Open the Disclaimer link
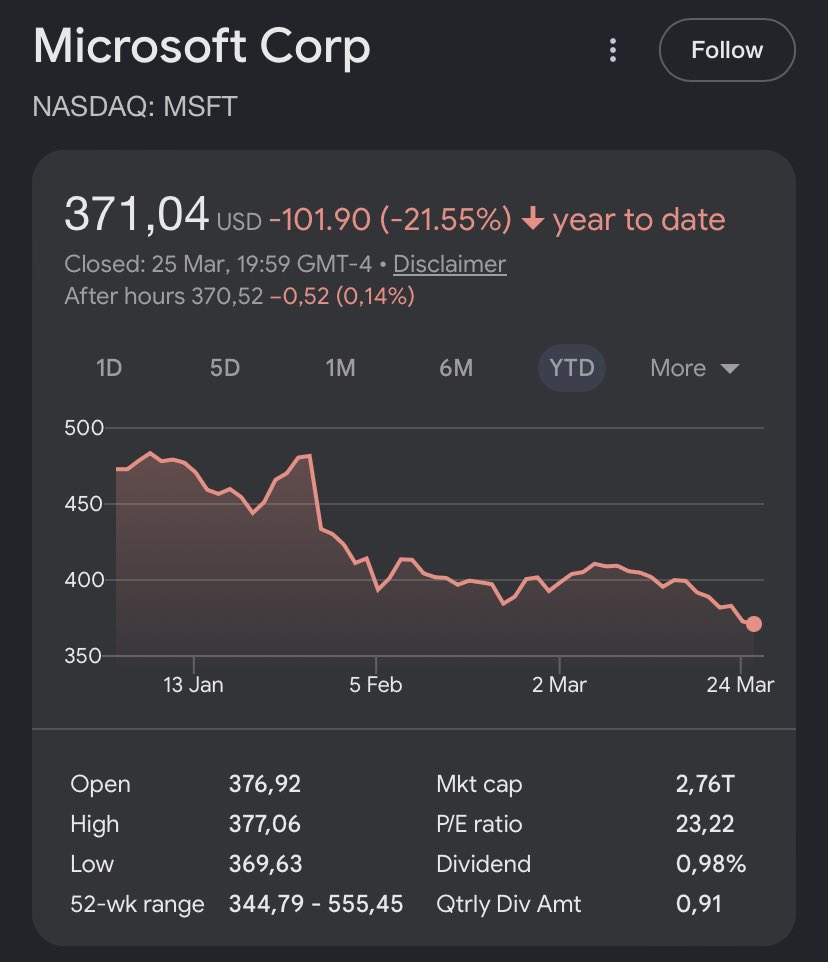Viewport: 828px width, 962px height. click(450, 264)
